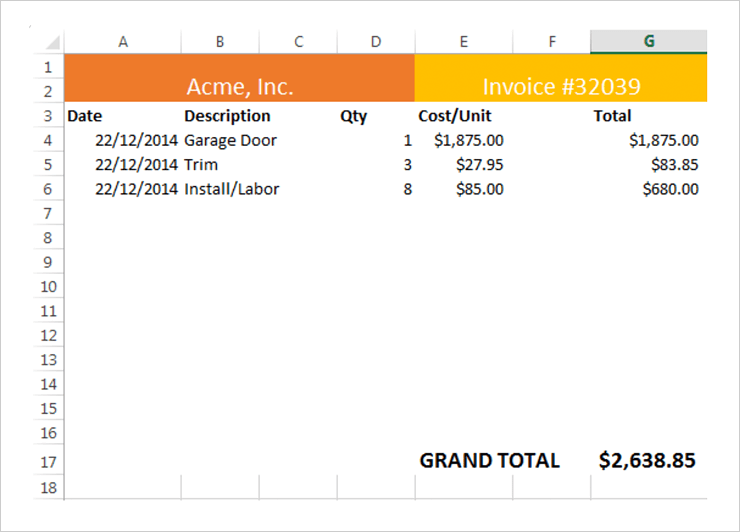Select row 9 header
The height and width of the screenshot is (532, 740).
tap(48, 262)
